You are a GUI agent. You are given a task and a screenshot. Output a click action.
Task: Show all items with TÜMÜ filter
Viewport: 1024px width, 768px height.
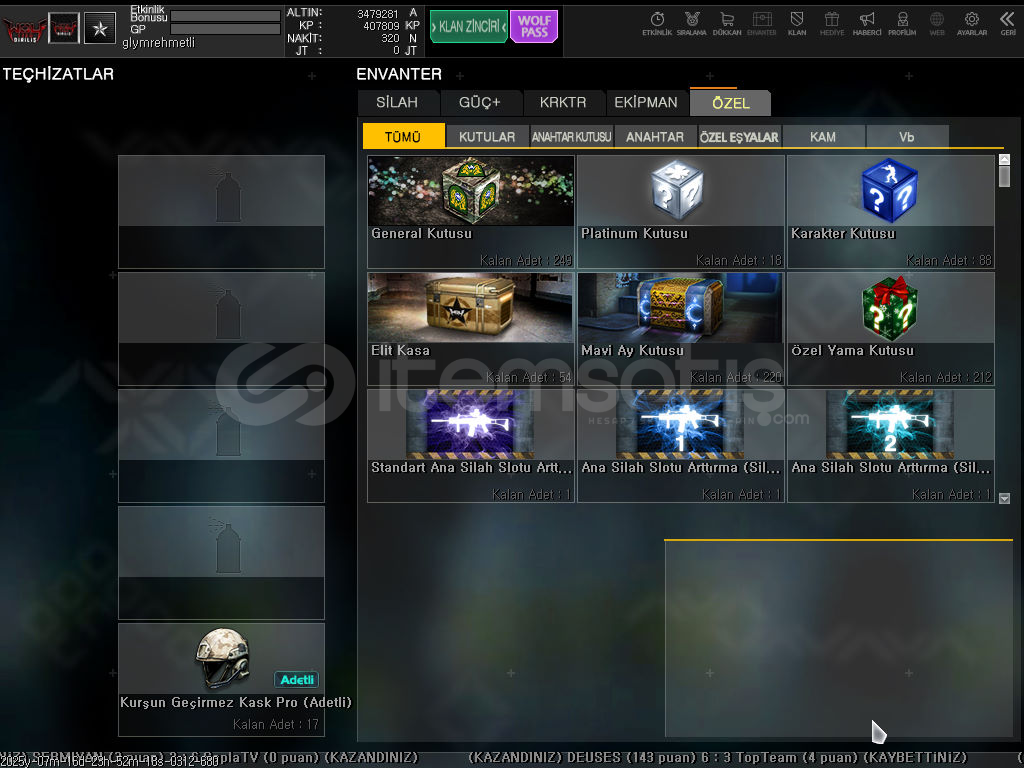(404, 136)
